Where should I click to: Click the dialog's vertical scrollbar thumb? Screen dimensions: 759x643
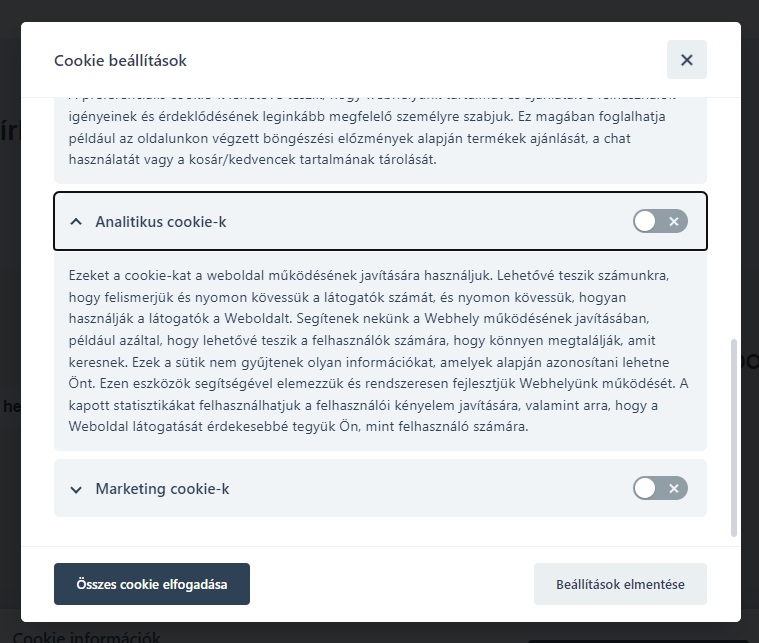click(734, 438)
